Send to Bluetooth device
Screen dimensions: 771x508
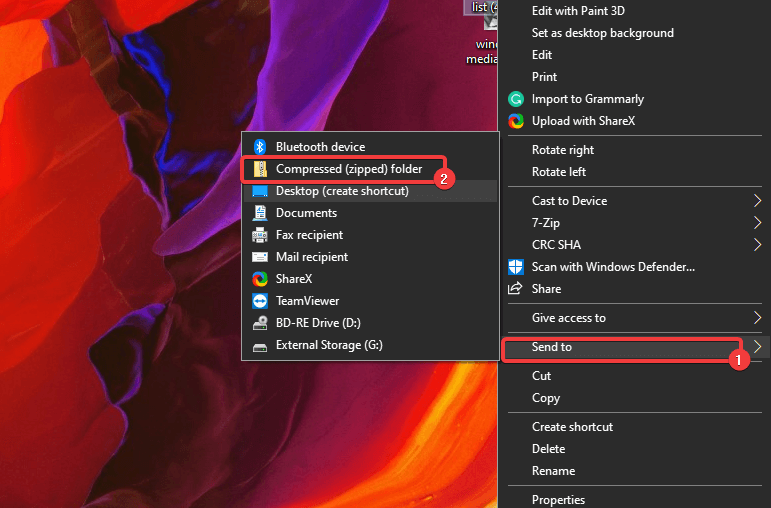point(370,147)
